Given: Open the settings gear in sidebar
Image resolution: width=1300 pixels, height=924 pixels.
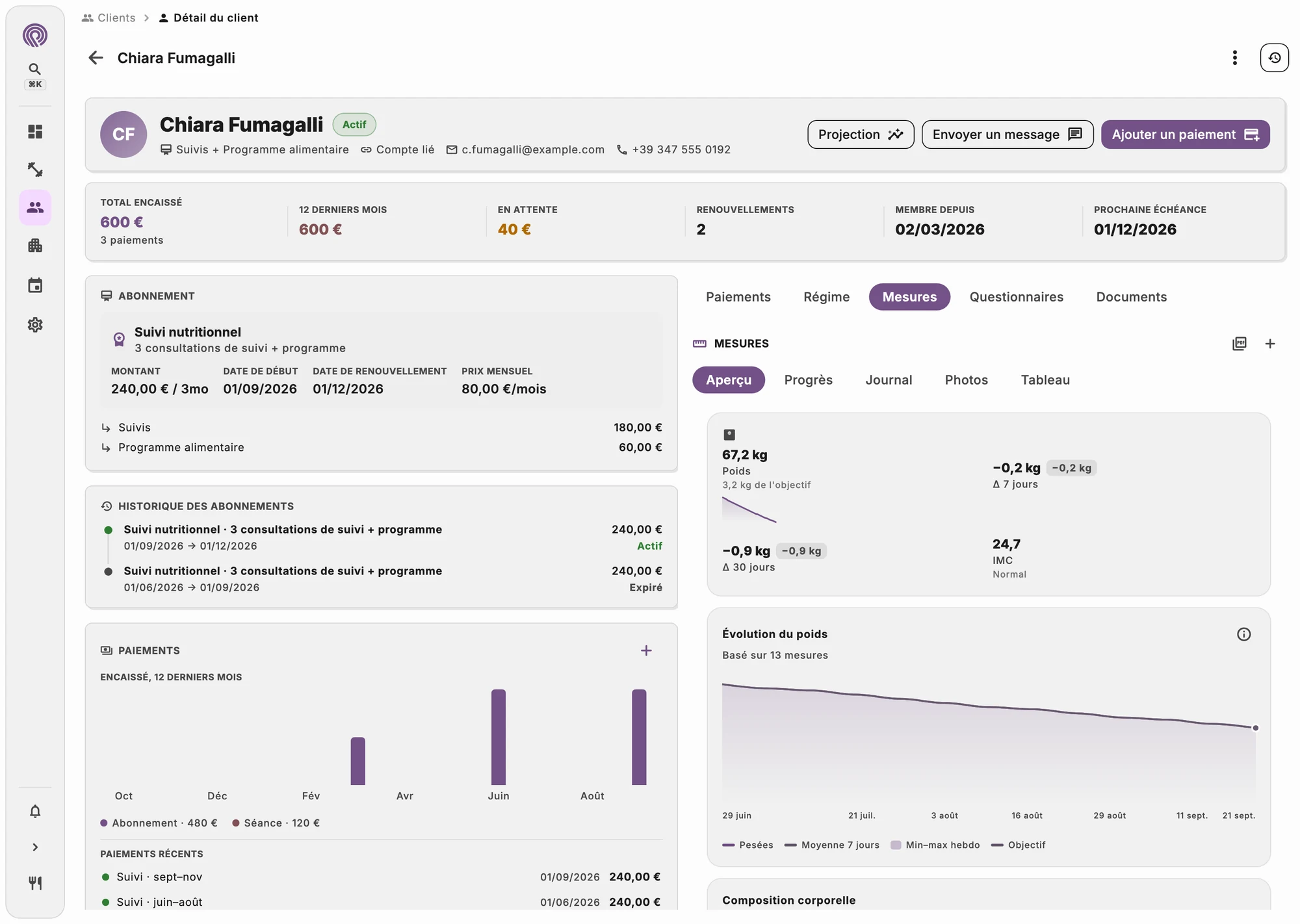Looking at the screenshot, I should 35,324.
